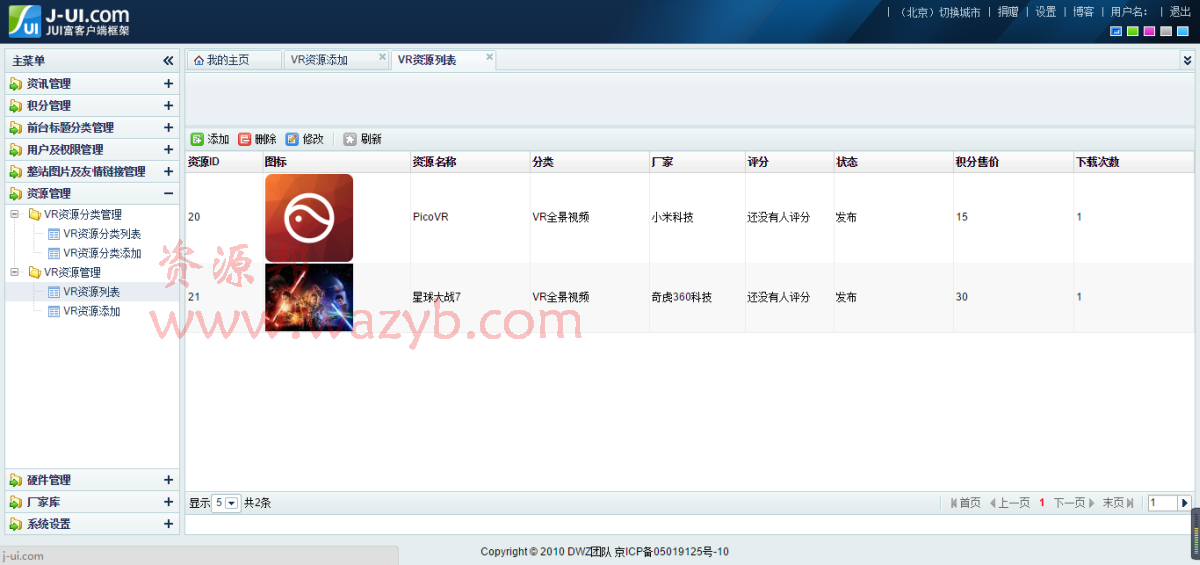Jump to page using go arrow icon

pos(1185,503)
